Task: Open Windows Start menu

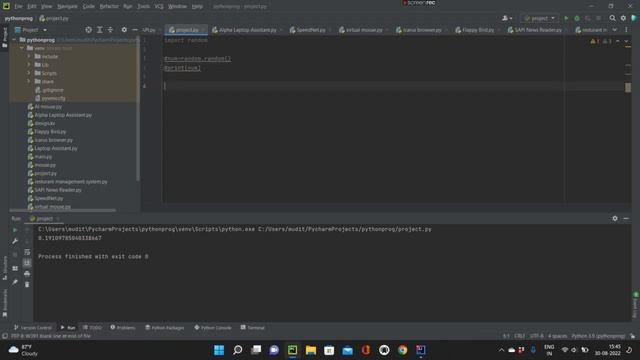Action: coord(219,350)
